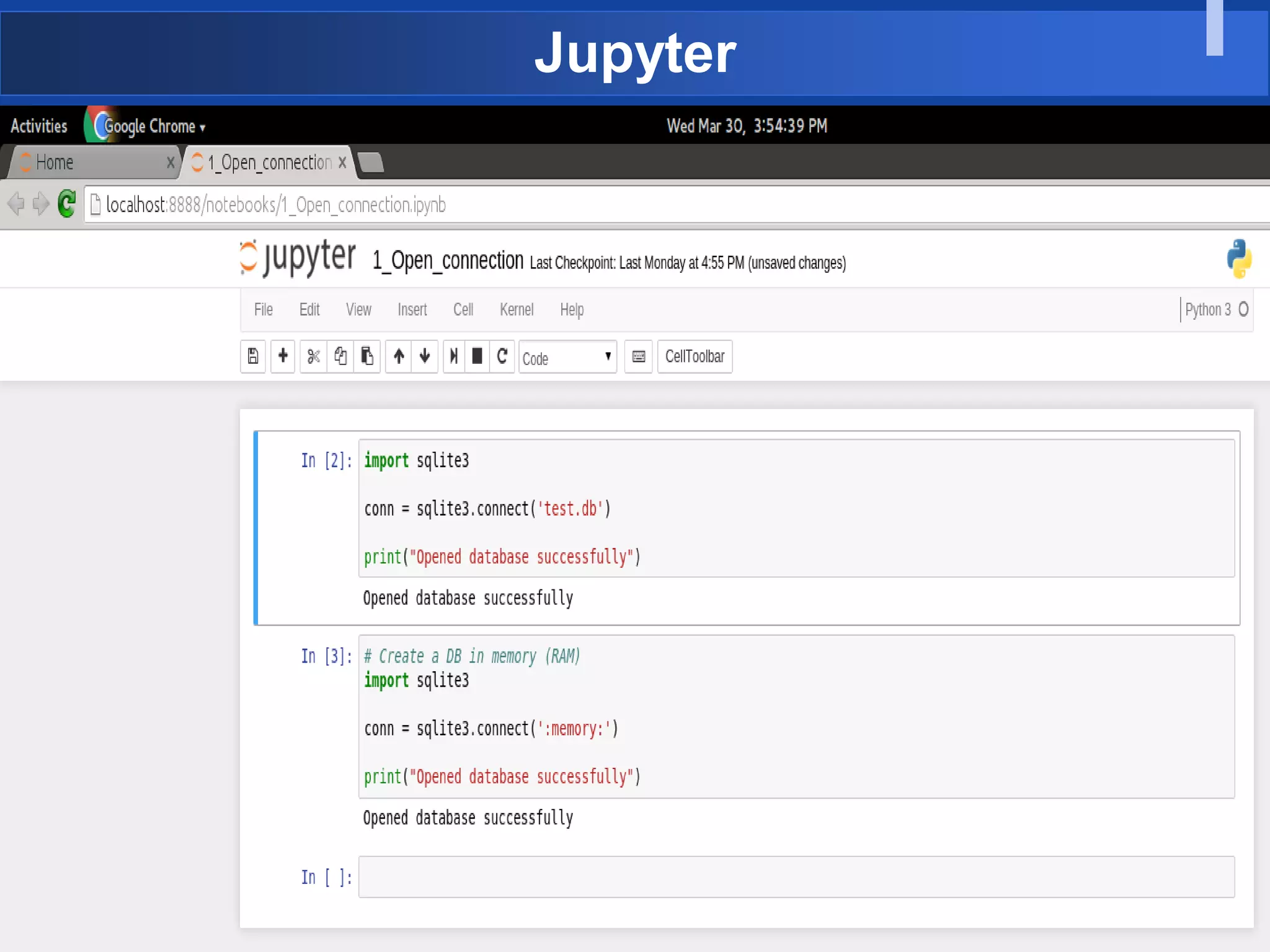Open the Help menu
1270x952 pixels.
point(572,309)
